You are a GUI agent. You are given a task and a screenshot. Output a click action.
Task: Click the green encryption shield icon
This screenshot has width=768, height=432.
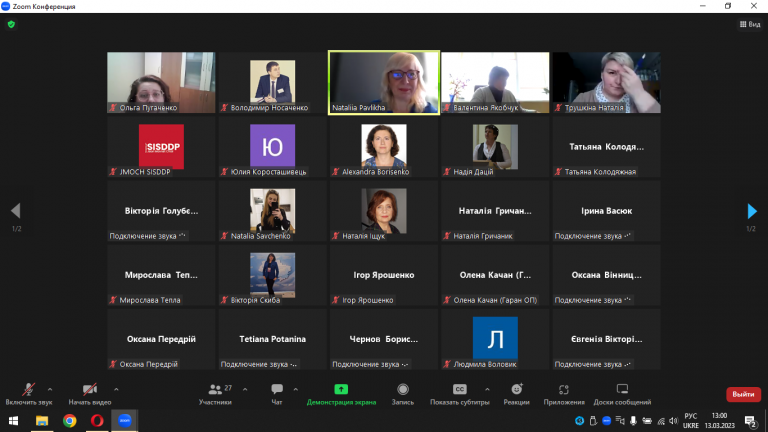pos(11,24)
